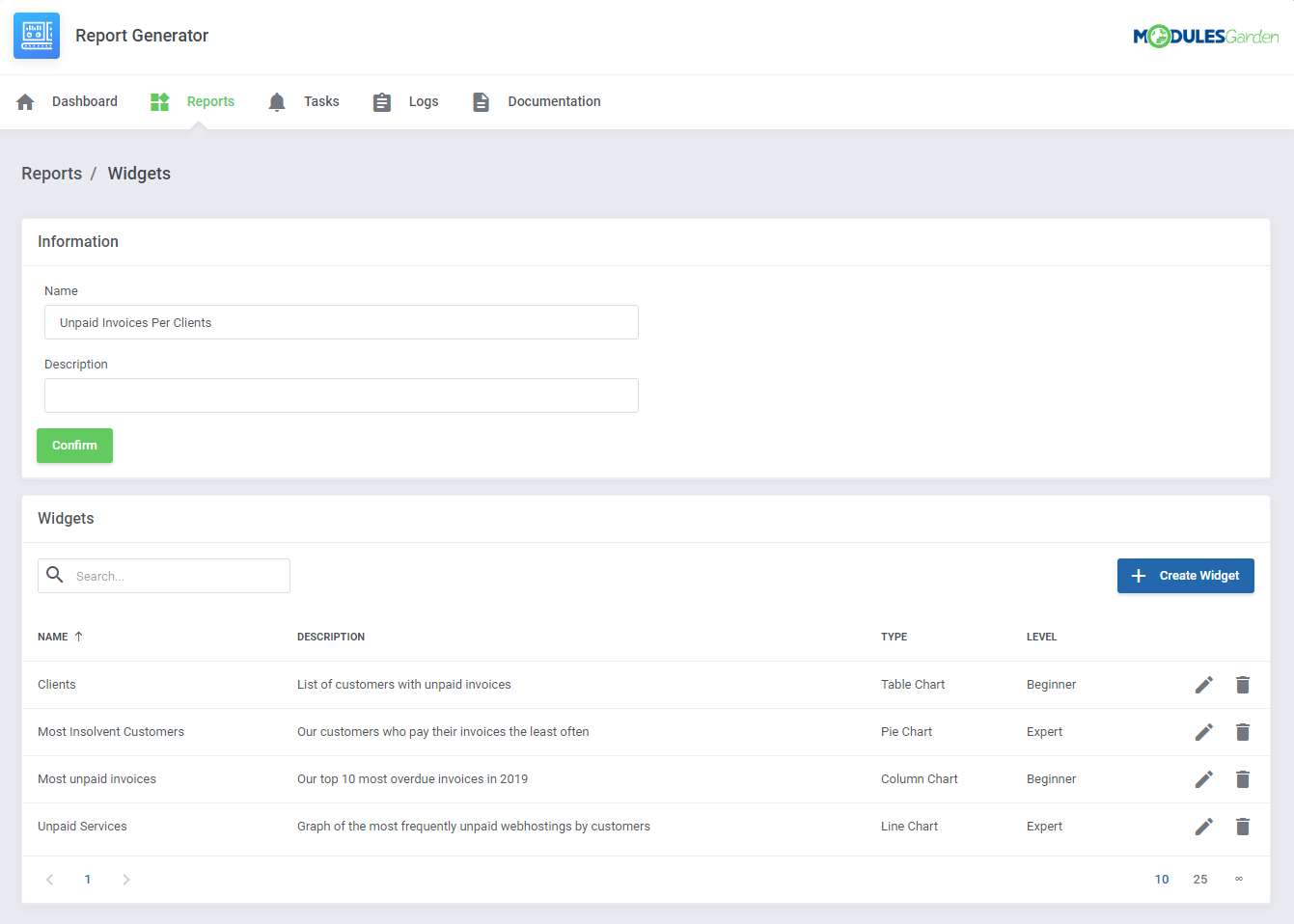1294x924 pixels.
Task: Click the Reports widgets icon in the navigation
Action: click(158, 100)
